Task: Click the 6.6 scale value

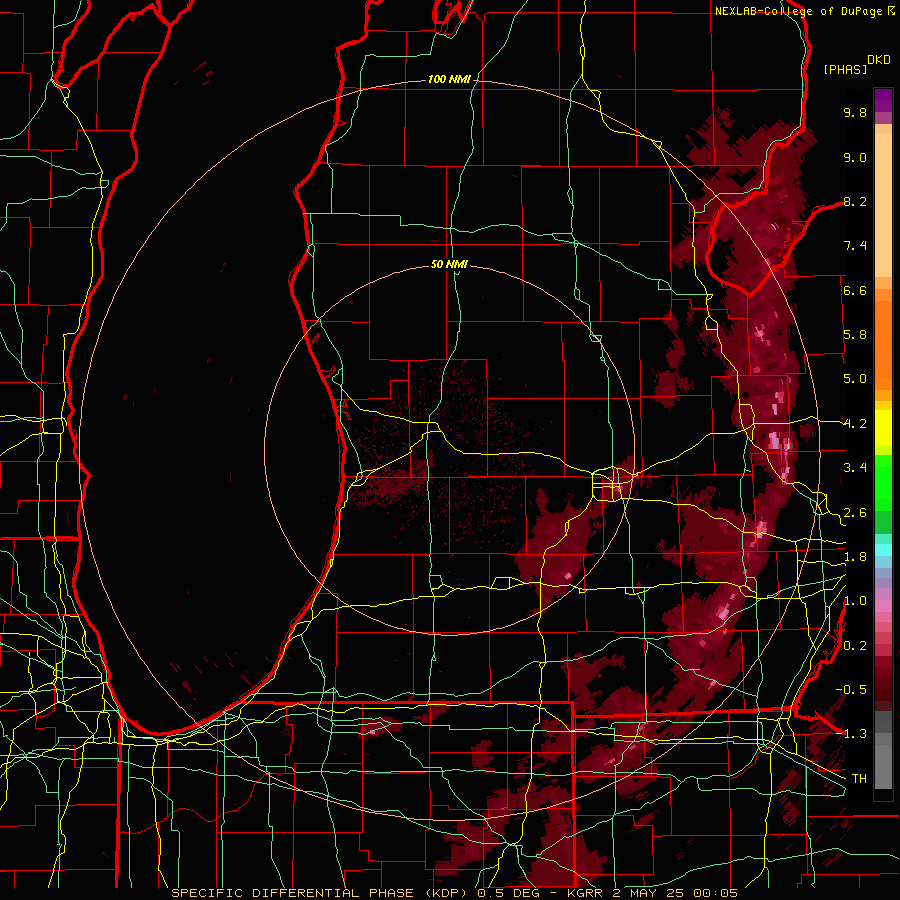Action: [x=855, y=290]
